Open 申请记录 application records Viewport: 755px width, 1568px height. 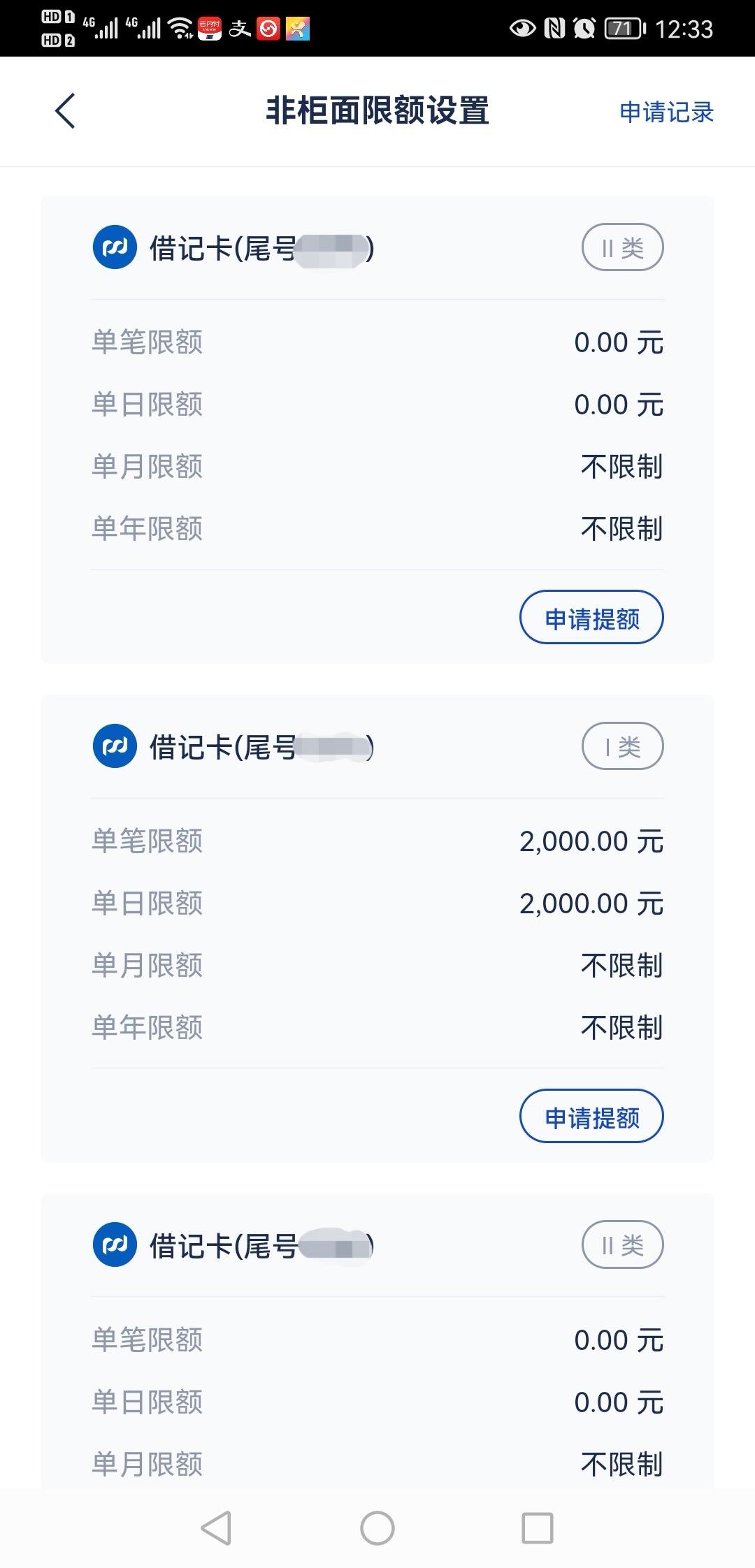click(x=666, y=112)
